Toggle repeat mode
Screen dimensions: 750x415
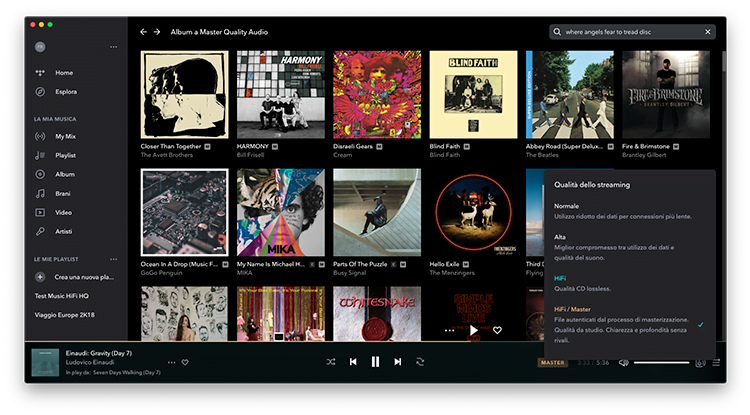[x=420, y=362]
